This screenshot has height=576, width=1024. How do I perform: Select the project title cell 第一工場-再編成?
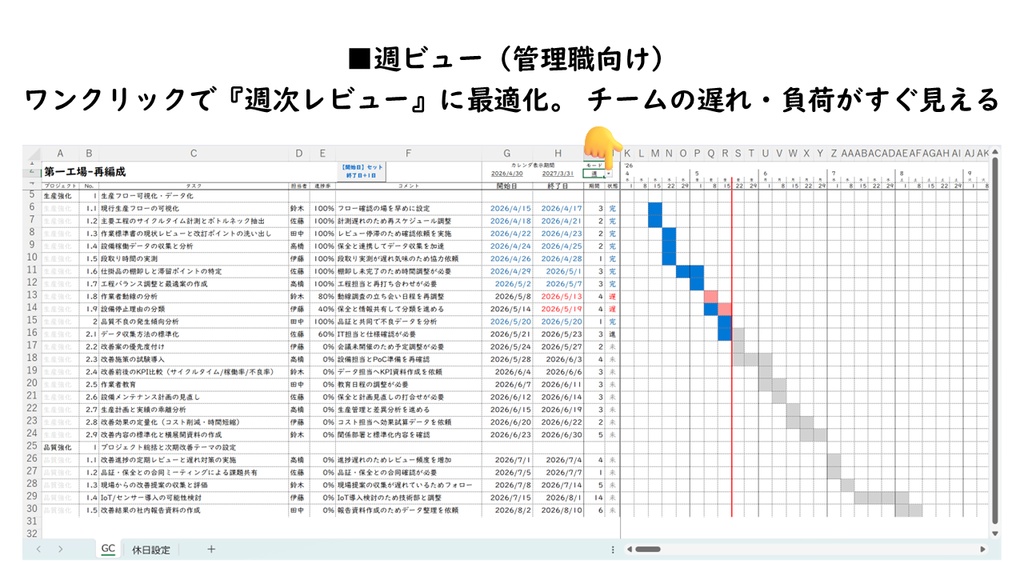point(85,172)
